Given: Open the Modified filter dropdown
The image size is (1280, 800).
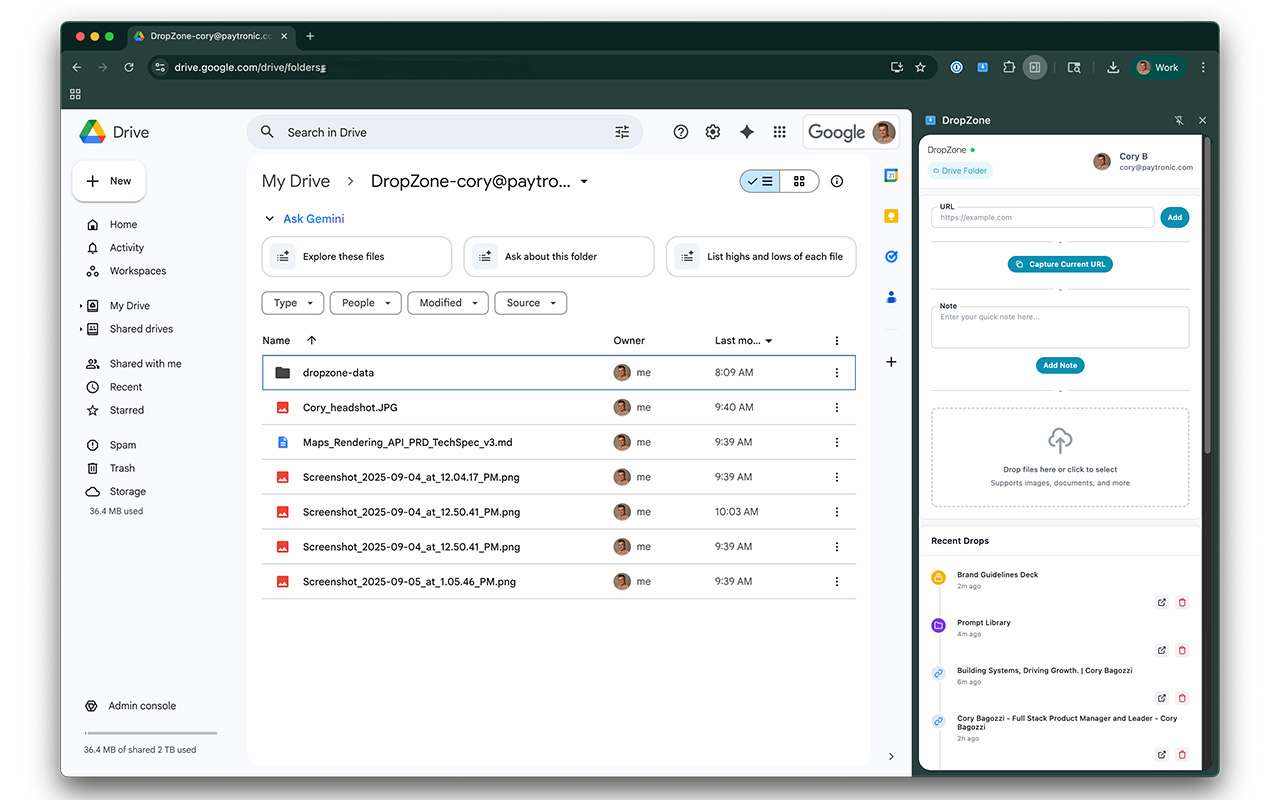Looking at the screenshot, I should tap(448, 303).
